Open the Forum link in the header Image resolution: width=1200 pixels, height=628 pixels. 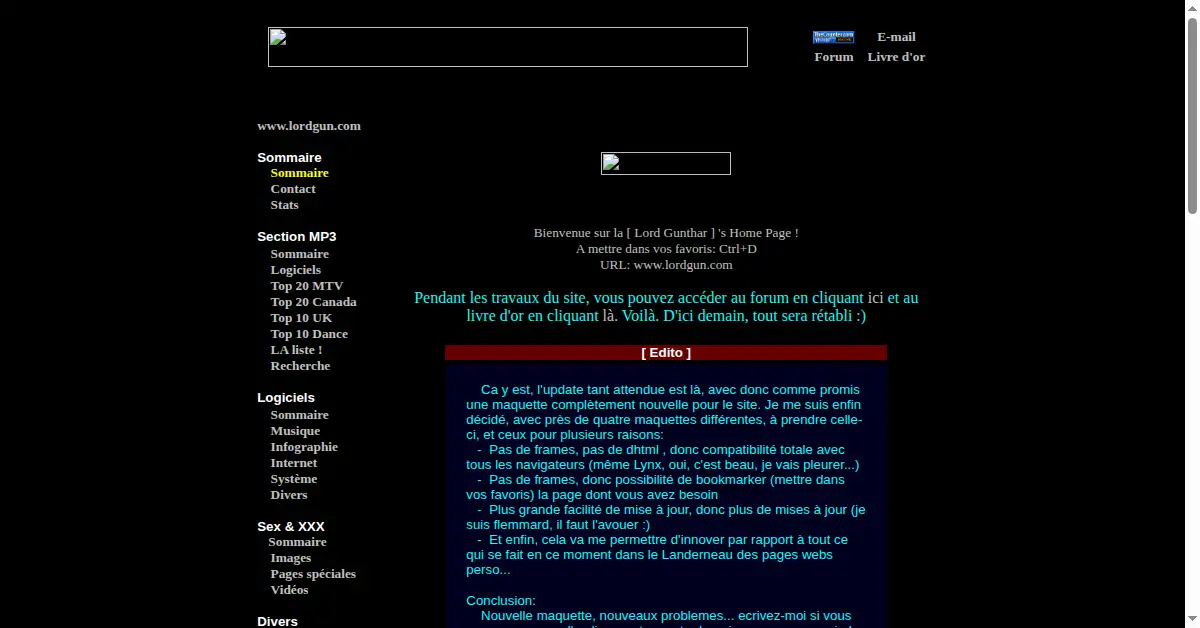point(834,57)
